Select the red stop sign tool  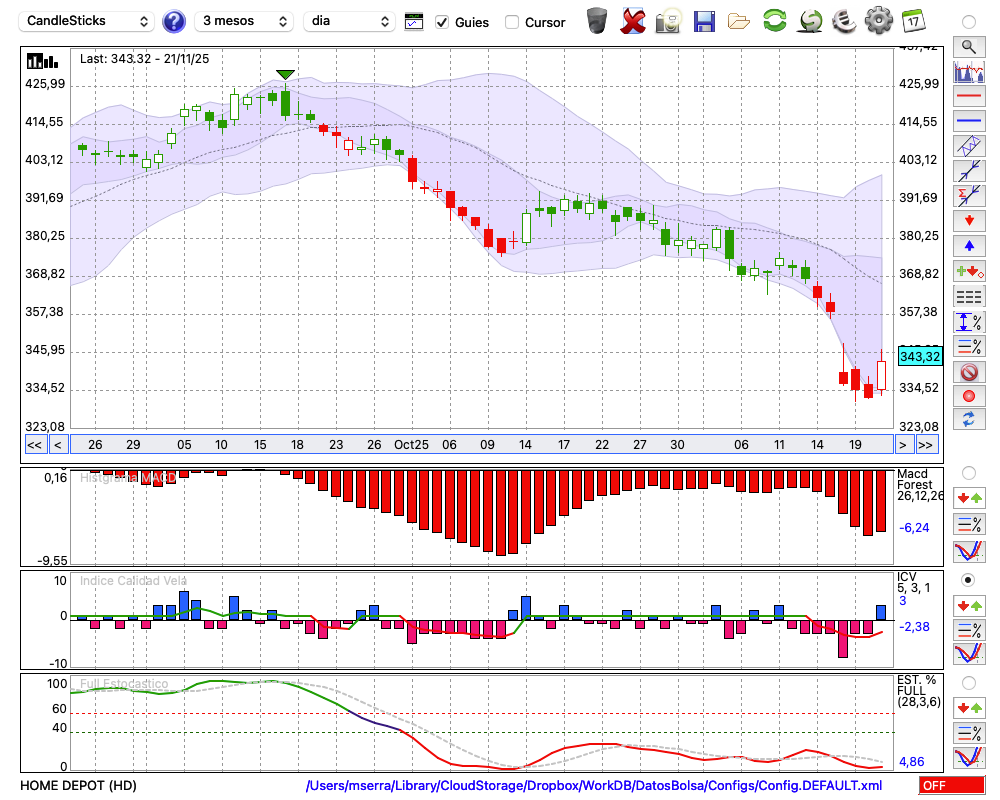tap(968, 372)
